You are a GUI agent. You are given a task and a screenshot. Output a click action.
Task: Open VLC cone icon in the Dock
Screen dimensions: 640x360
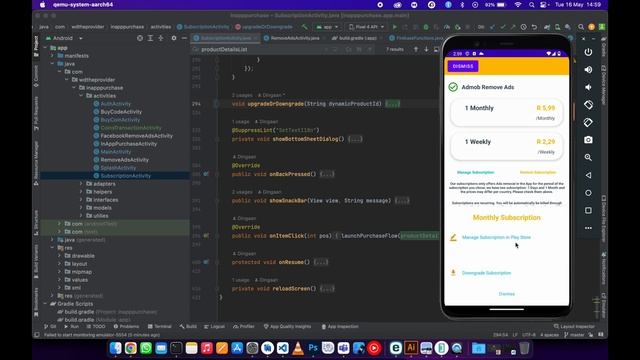tap(298, 348)
